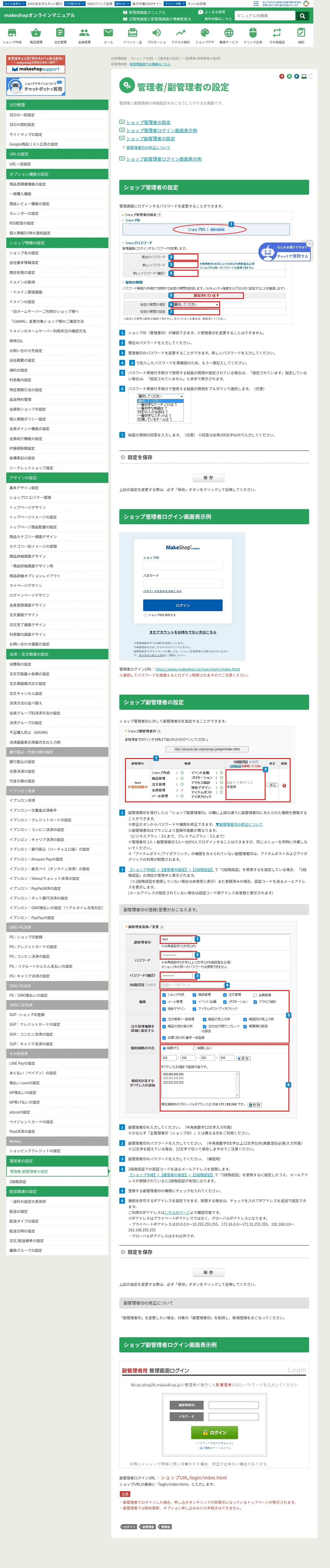Open the サイバー攻撃 dropdown in top bar

(174, 4)
